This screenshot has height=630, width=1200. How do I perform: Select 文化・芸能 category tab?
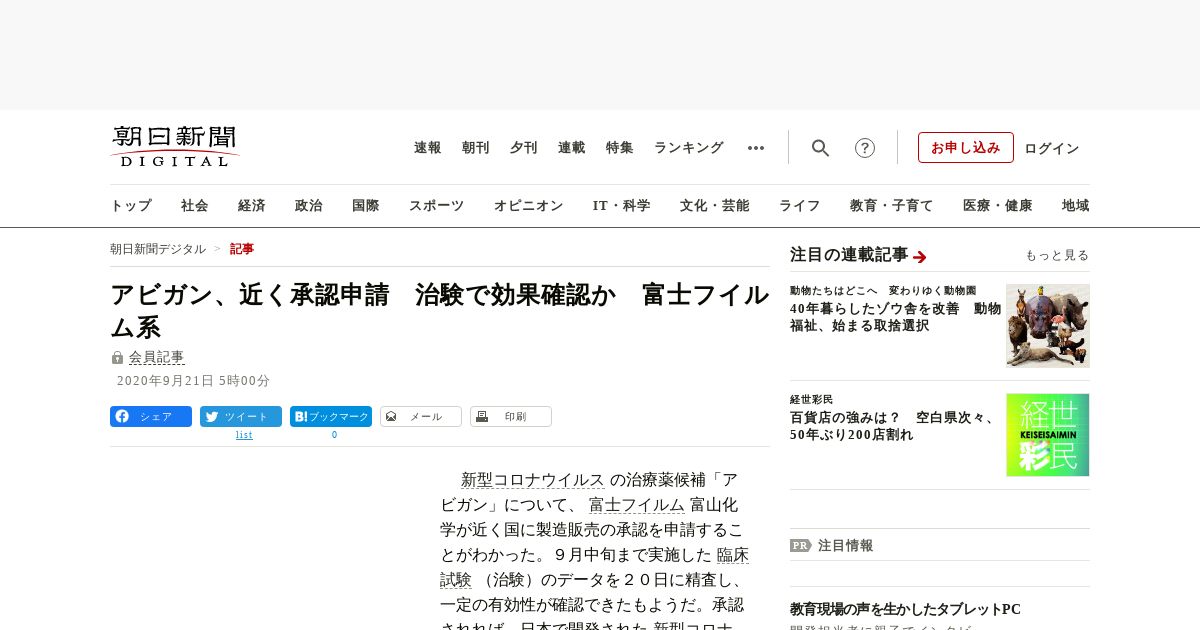[x=715, y=206]
